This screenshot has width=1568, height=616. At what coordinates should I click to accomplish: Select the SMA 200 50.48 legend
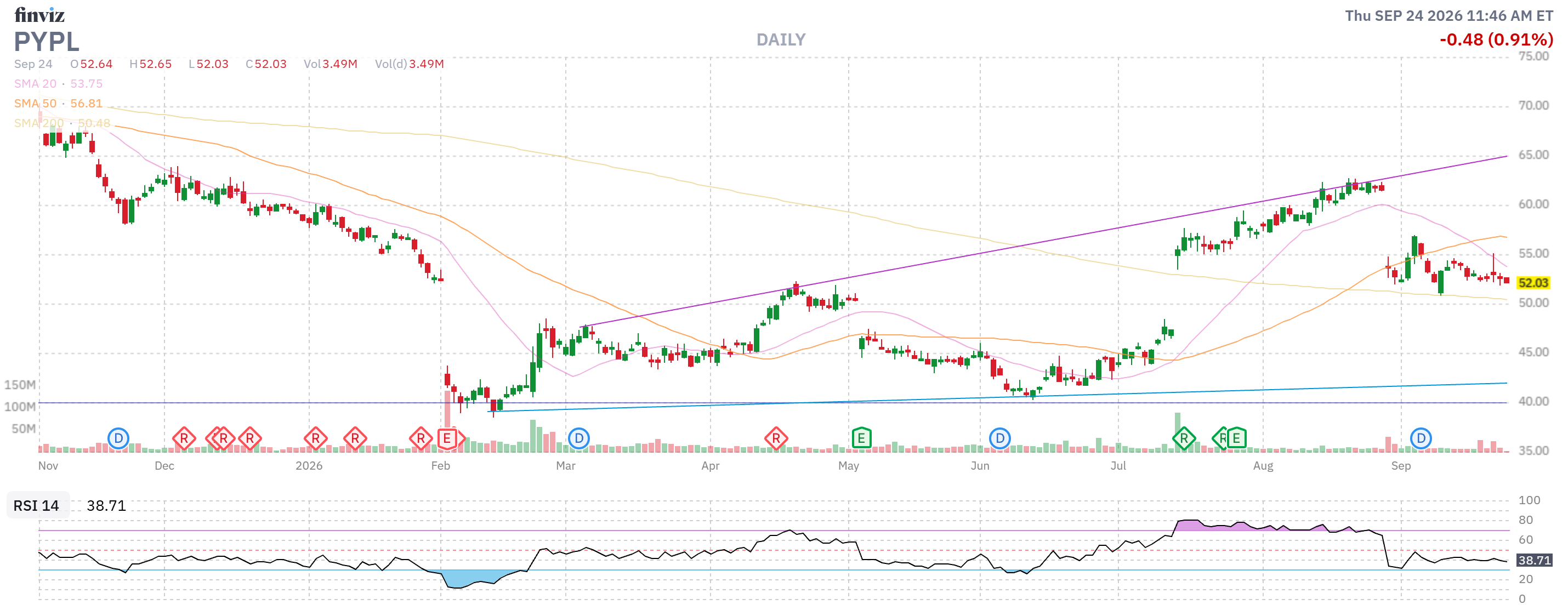click(x=62, y=123)
